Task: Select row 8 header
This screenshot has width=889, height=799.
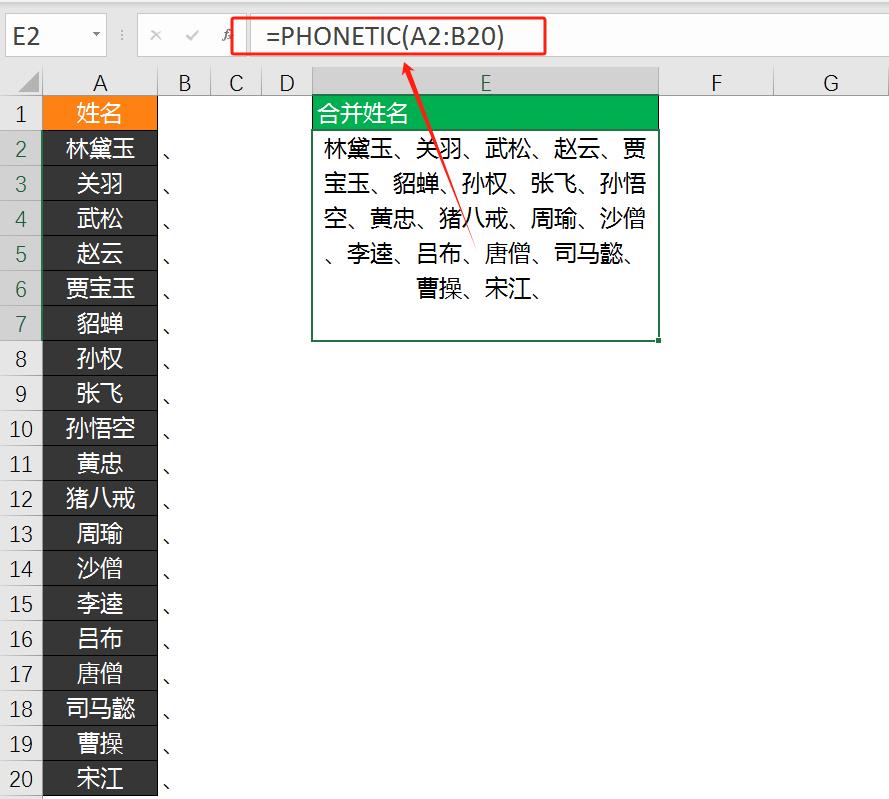Action: 21,358
